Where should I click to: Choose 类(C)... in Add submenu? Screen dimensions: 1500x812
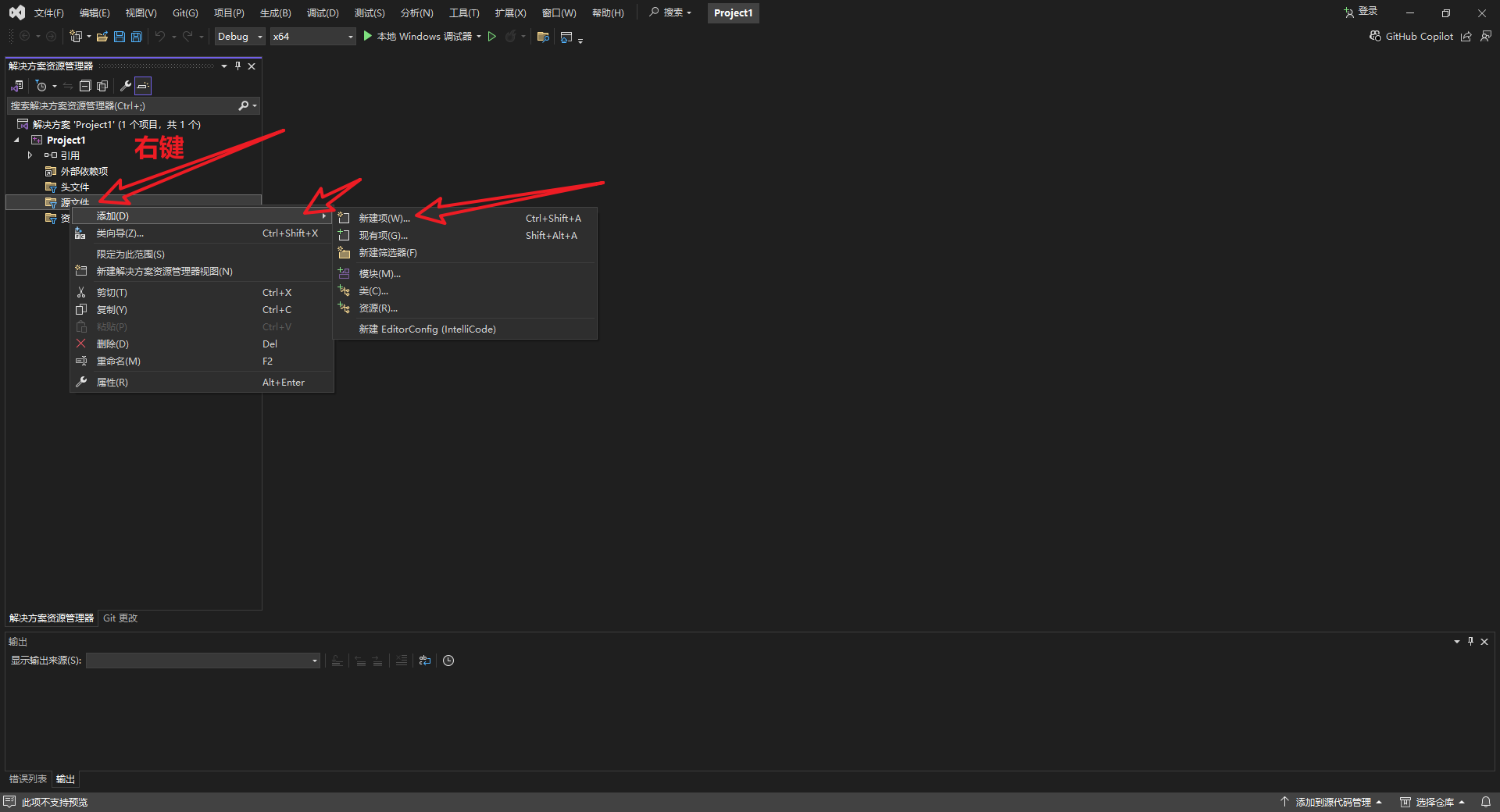[x=465, y=291]
